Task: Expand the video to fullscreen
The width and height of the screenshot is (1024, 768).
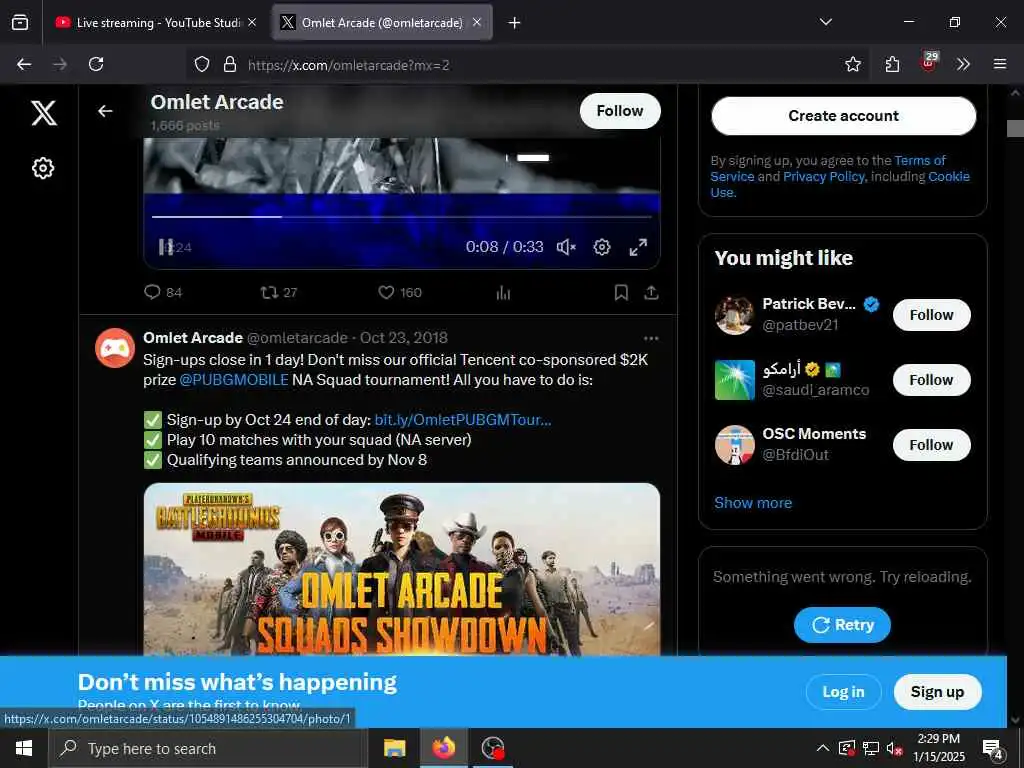Action: tap(638, 247)
